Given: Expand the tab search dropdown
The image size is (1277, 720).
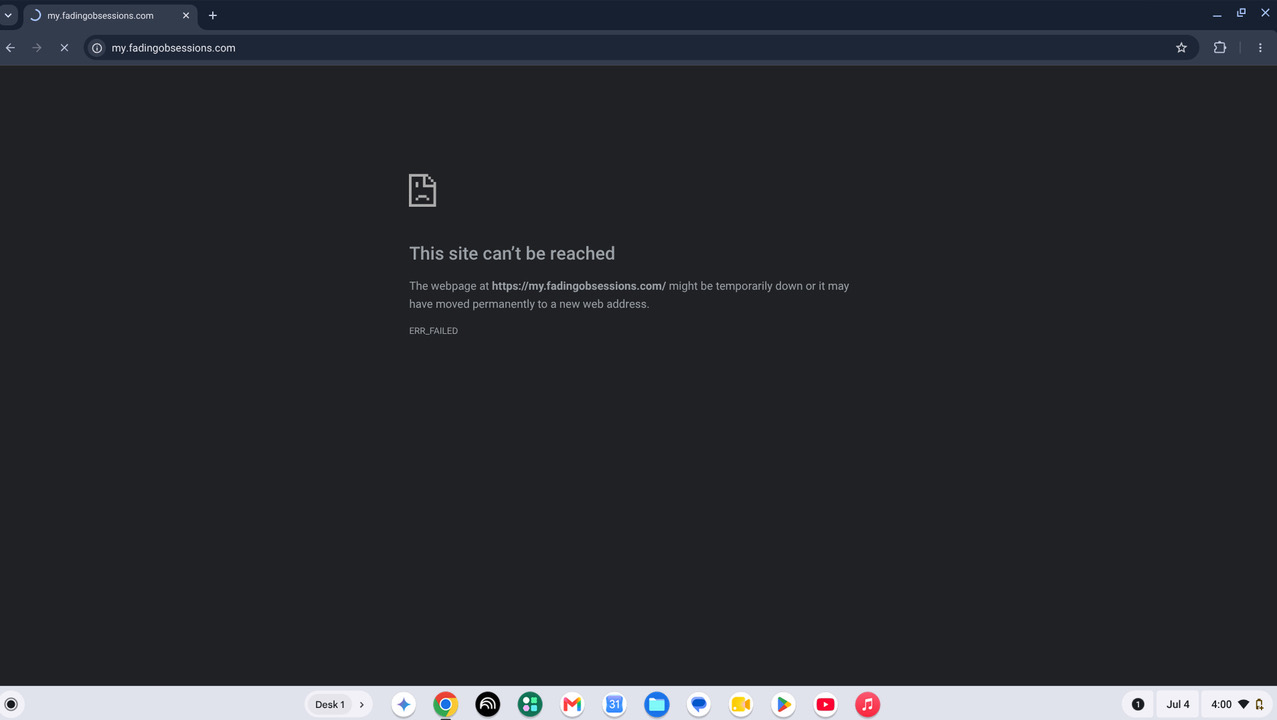Looking at the screenshot, I should [8, 15].
